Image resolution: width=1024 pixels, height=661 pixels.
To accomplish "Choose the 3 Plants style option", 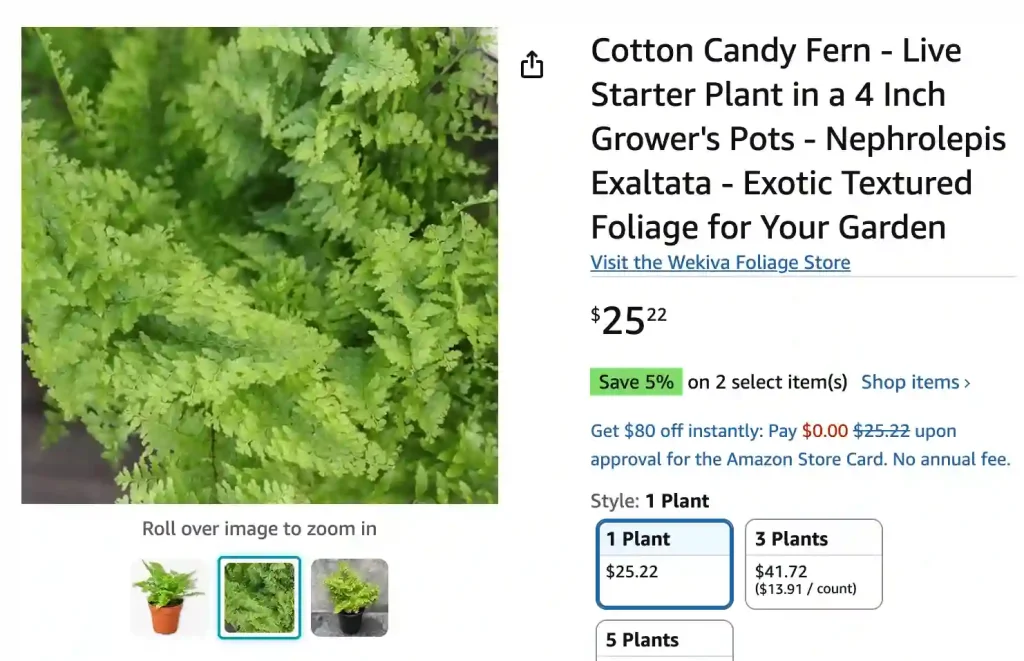I will 813,563.
